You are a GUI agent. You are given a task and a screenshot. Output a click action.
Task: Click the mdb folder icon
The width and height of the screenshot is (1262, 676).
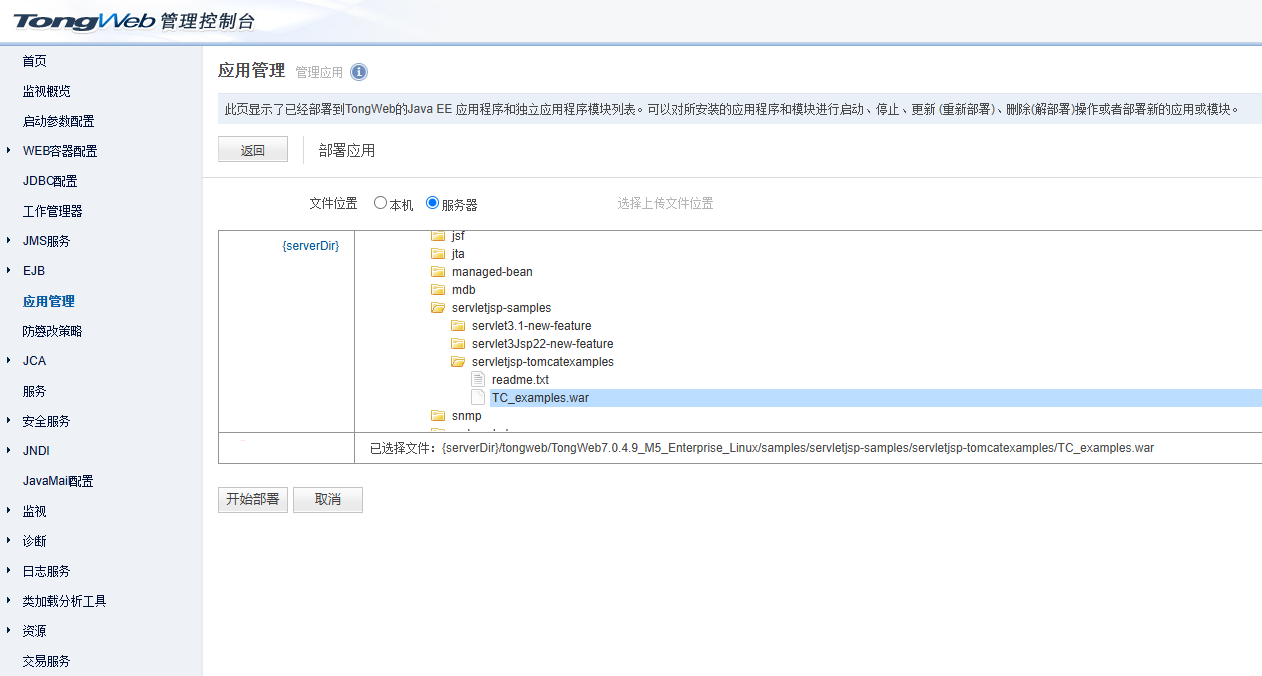tap(438, 290)
